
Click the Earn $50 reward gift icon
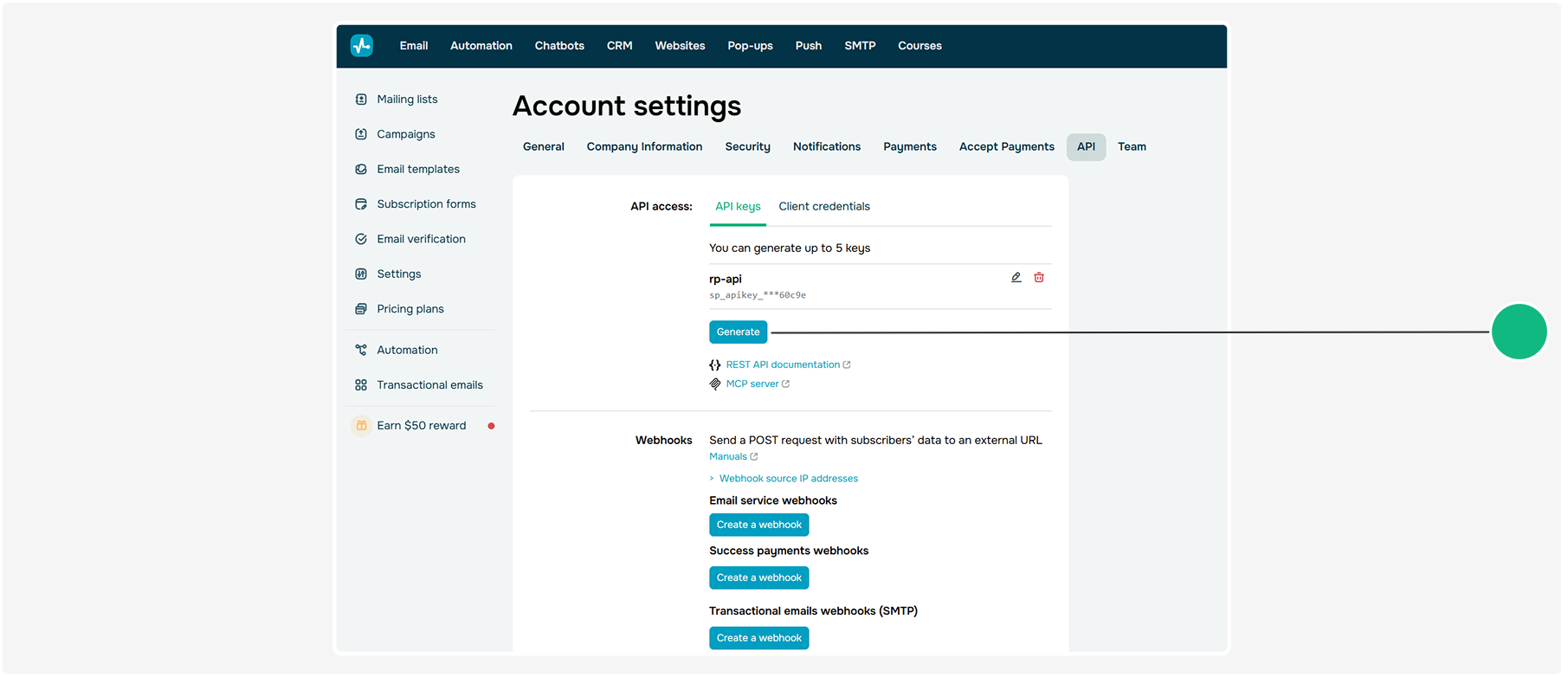[362, 426]
